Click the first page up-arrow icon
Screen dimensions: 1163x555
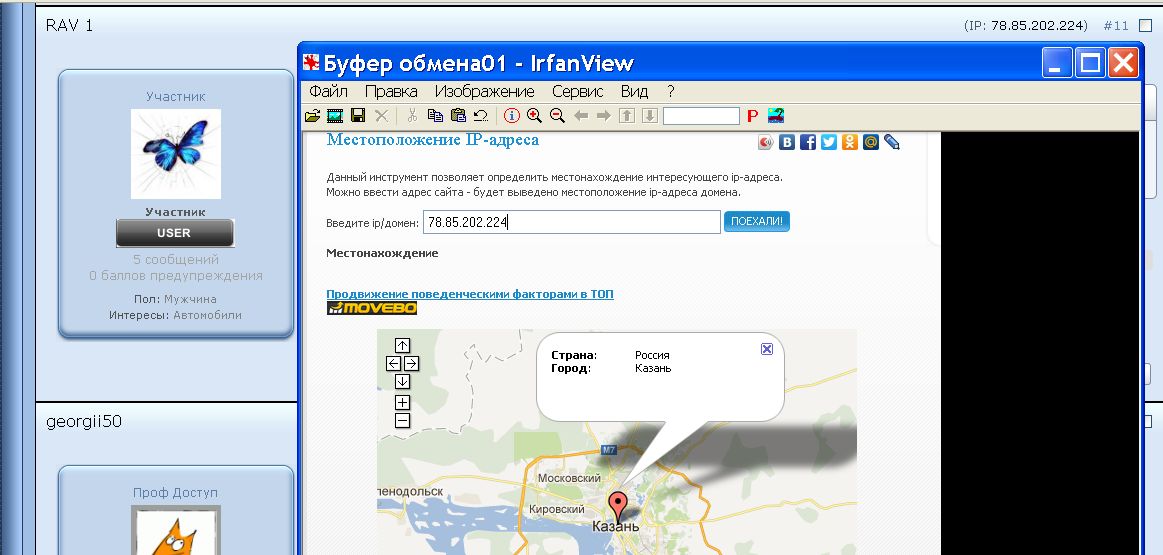click(627, 116)
